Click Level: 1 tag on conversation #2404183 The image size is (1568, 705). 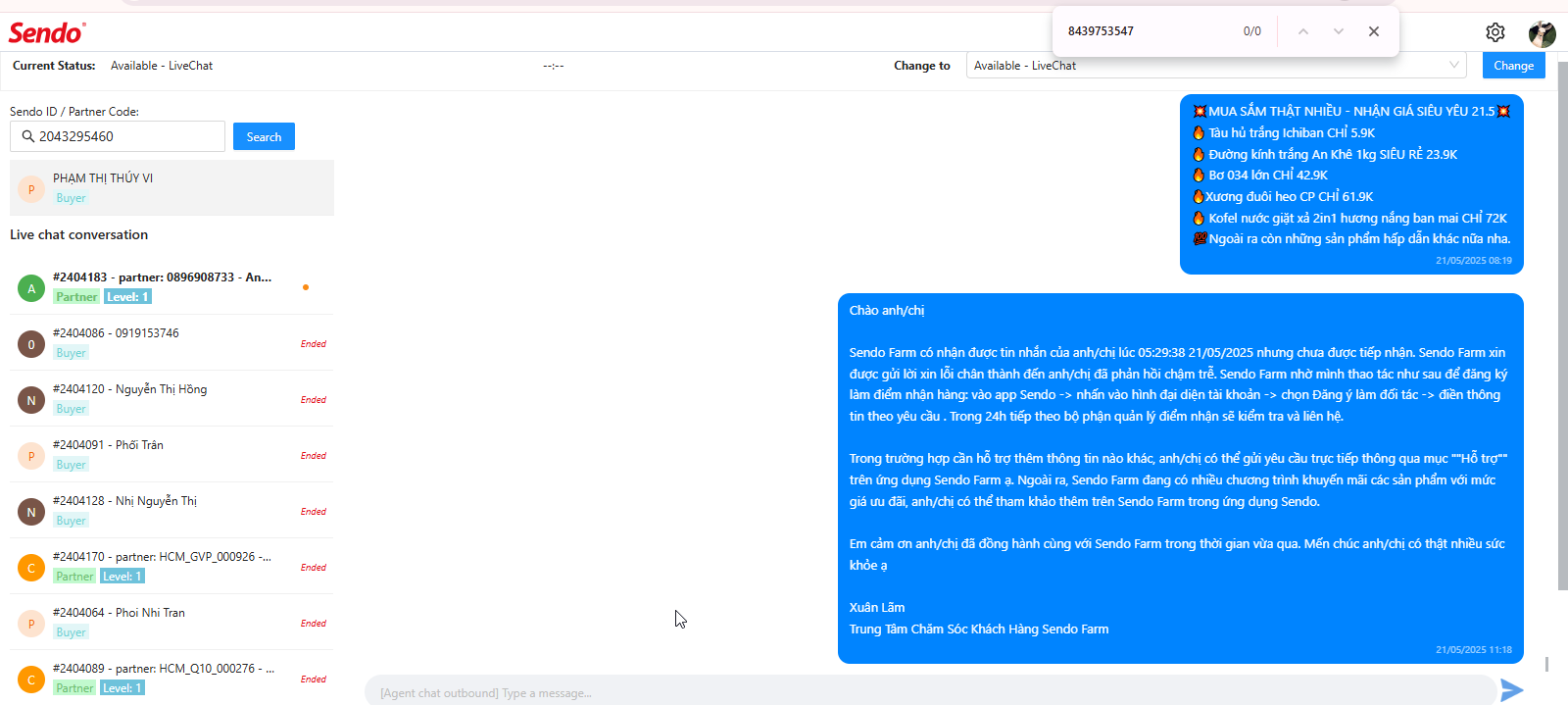[x=127, y=297]
